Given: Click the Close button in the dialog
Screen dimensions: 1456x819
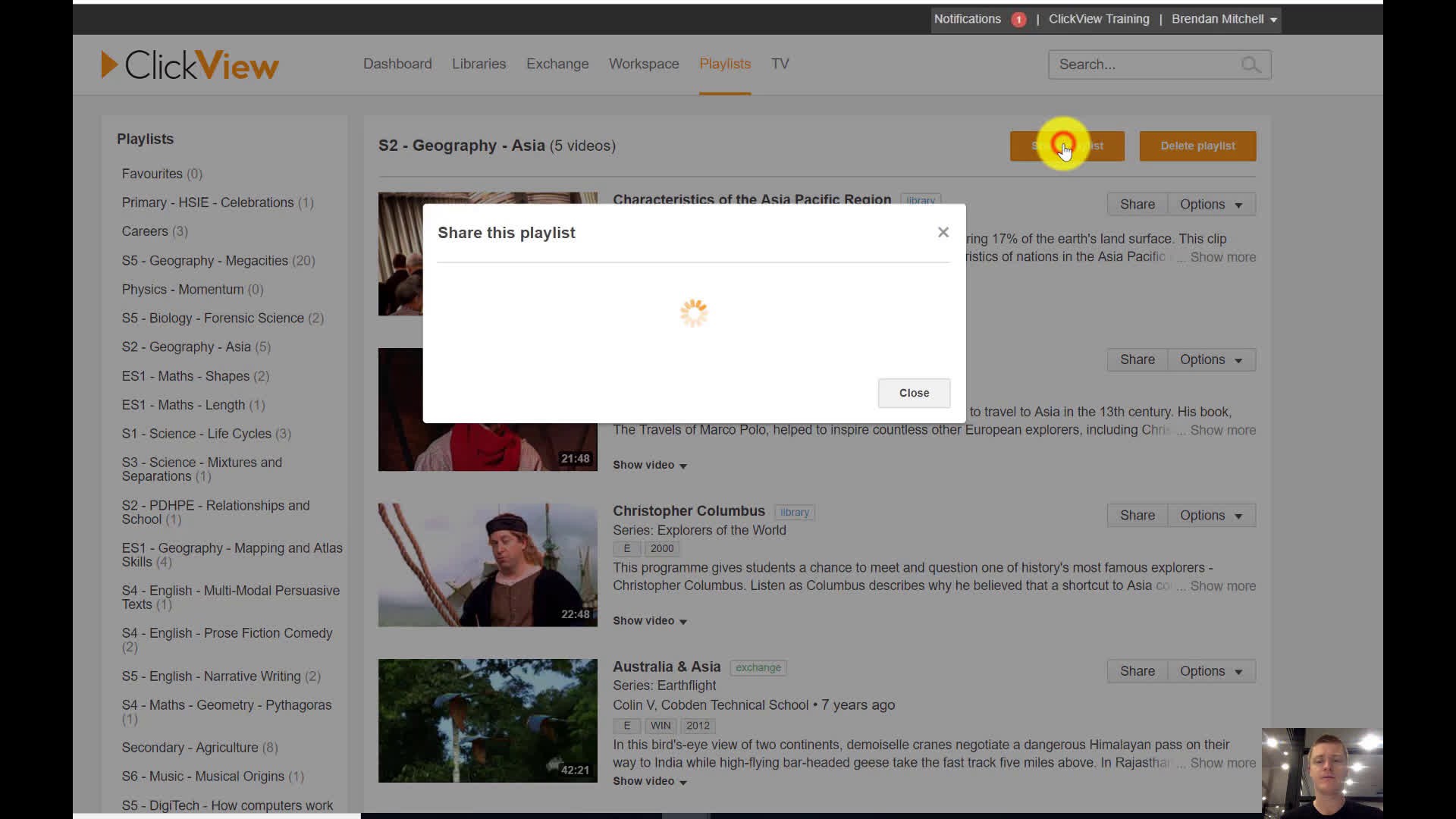Looking at the screenshot, I should (914, 393).
